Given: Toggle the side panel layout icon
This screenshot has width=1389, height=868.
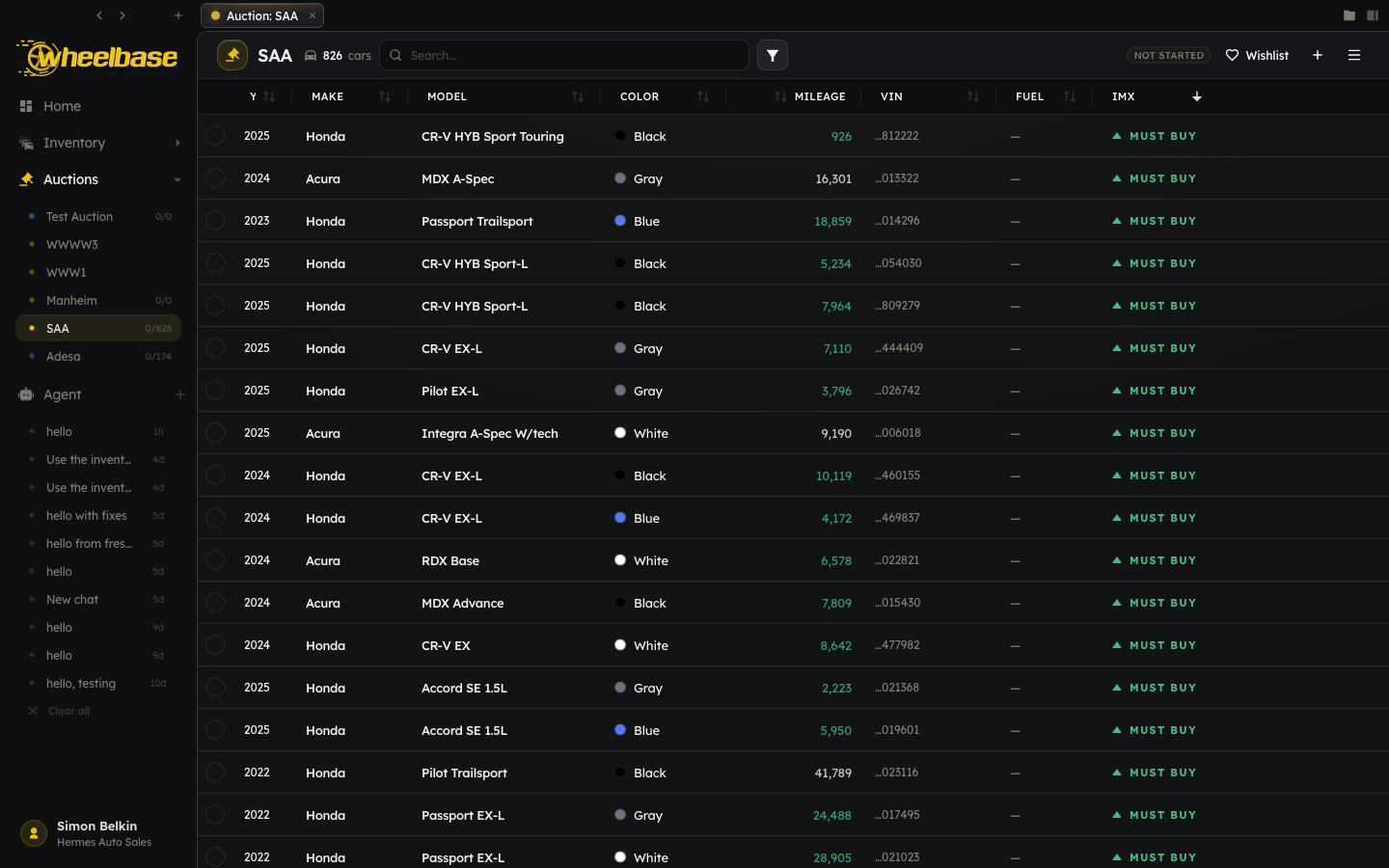Looking at the screenshot, I should point(1373,15).
